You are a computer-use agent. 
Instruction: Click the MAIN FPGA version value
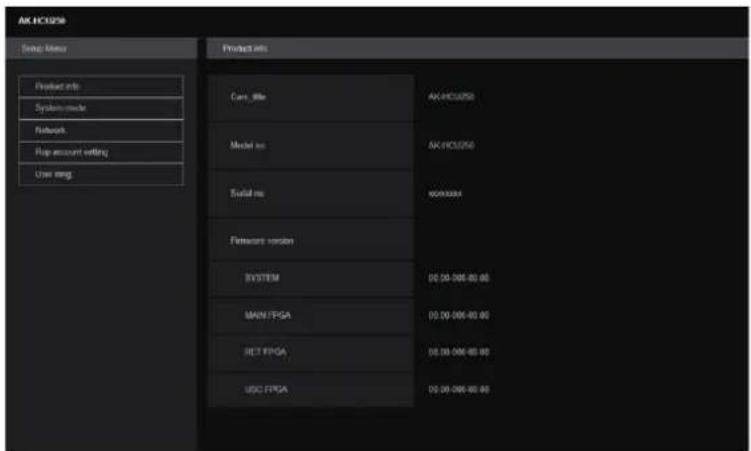pos(459,316)
